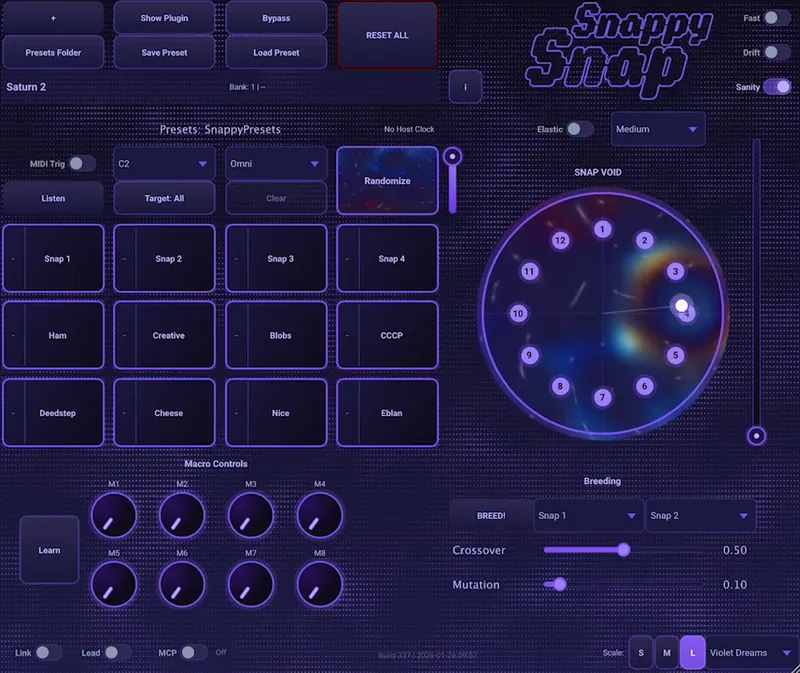Click node 9 in Snap Void

[529, 355]
